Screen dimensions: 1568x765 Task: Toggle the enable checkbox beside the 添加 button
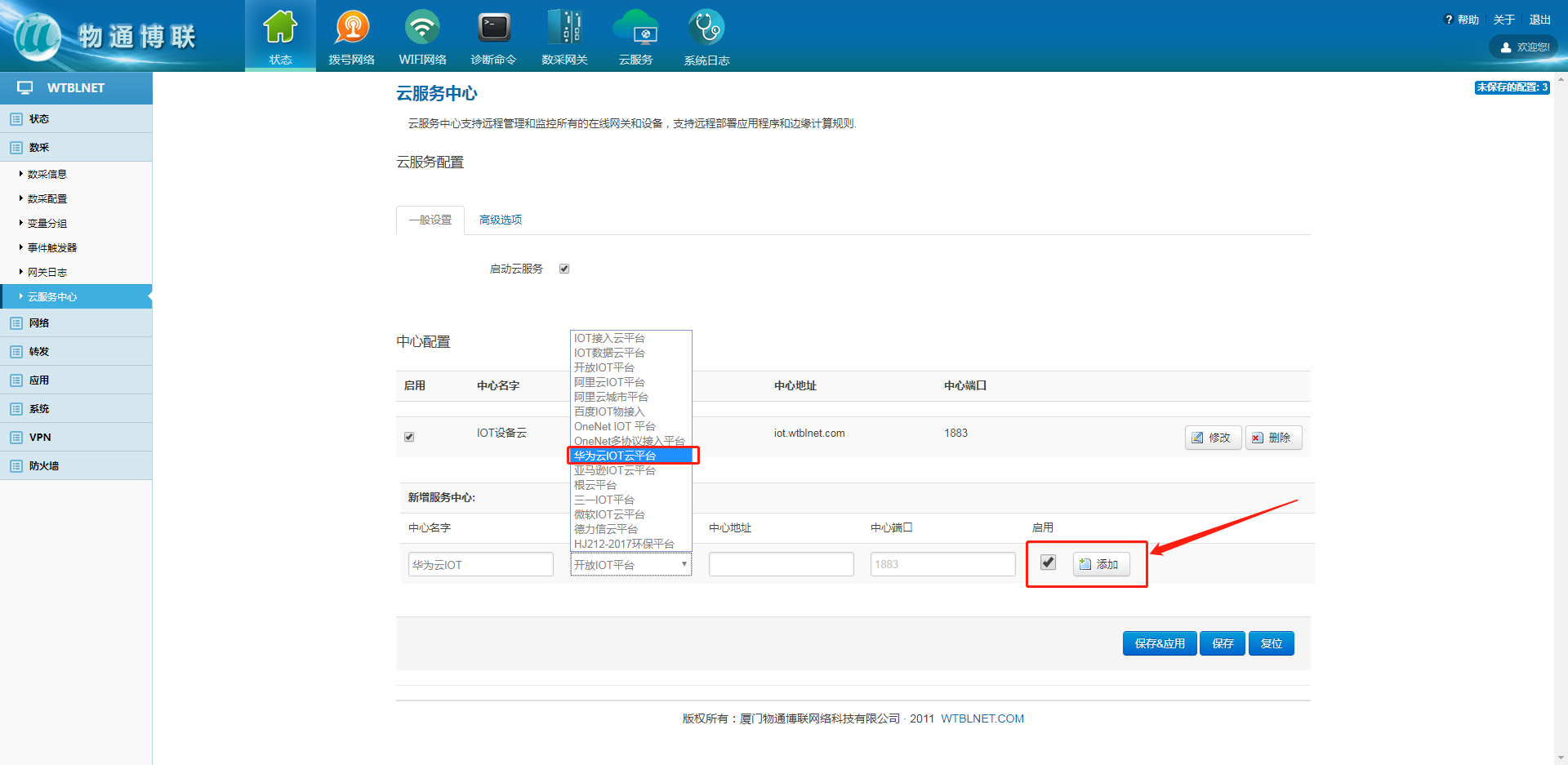tap(1049, 563)
